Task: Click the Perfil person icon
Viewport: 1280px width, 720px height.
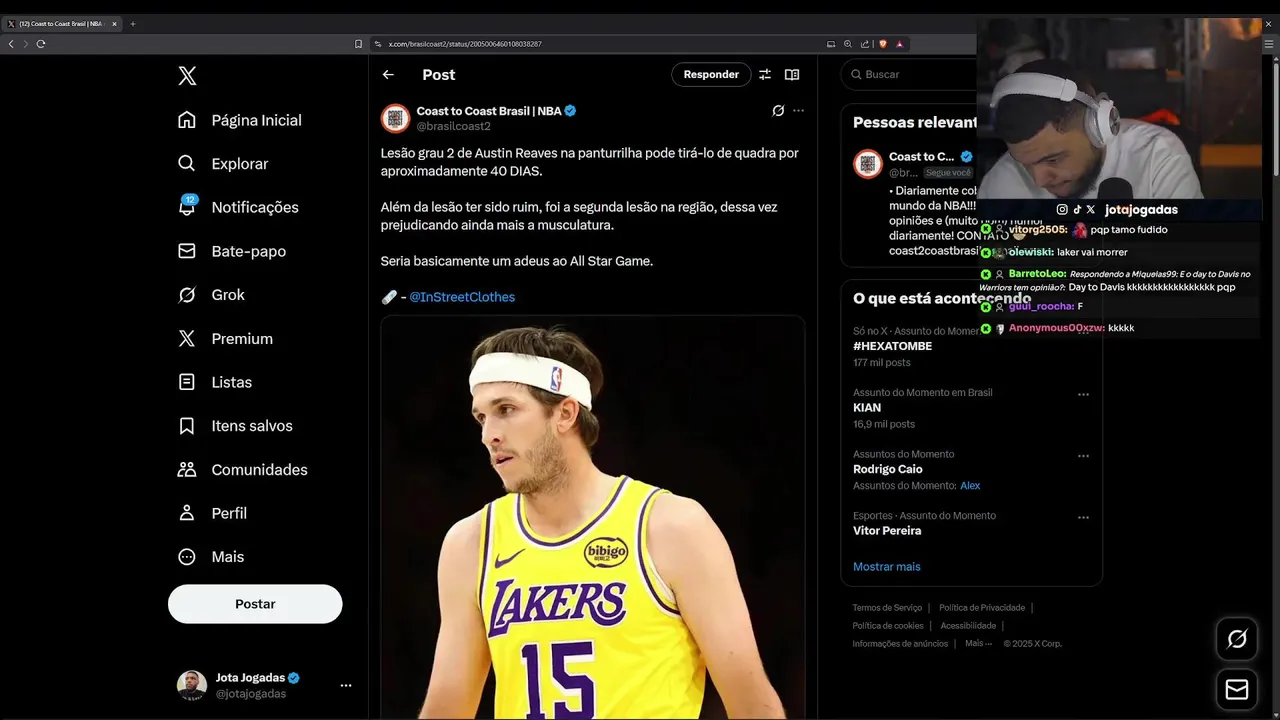Action: 187,513
